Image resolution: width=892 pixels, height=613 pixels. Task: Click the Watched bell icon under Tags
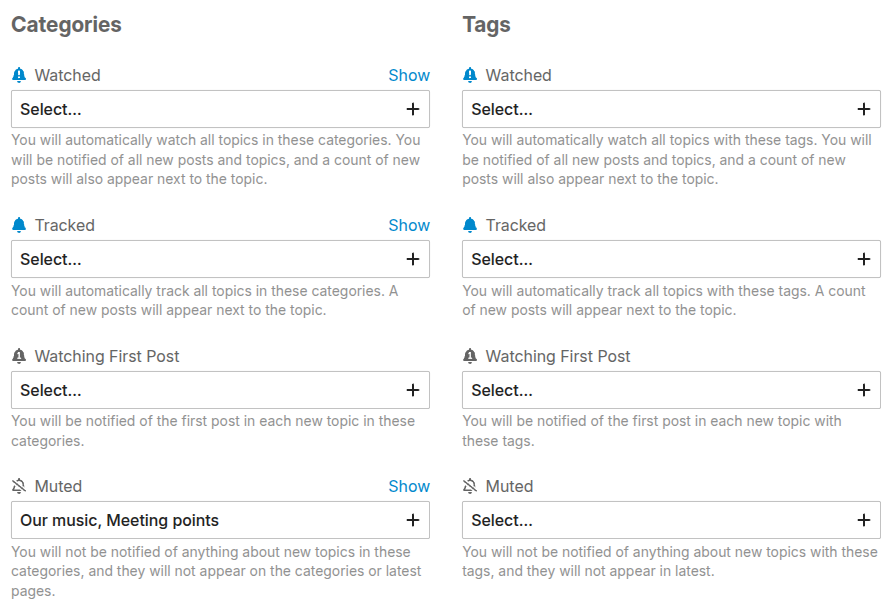point(470,75)
